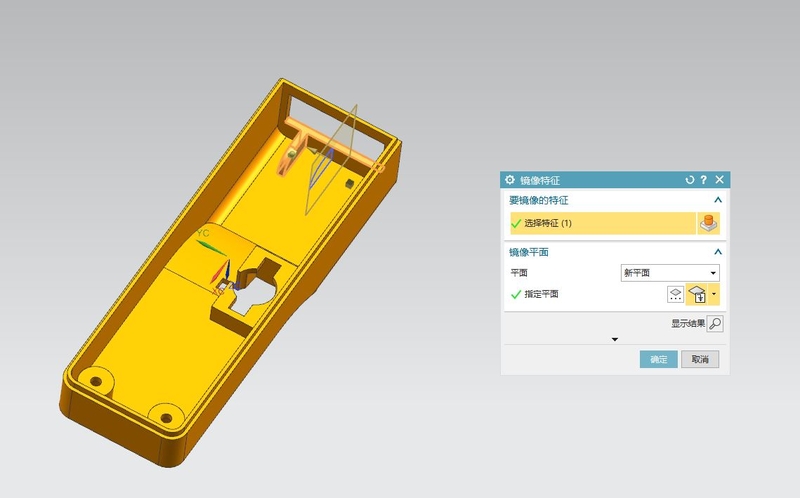Collapse the 要镜像的特征 section

pyautogui.click(x=717, y=201)
